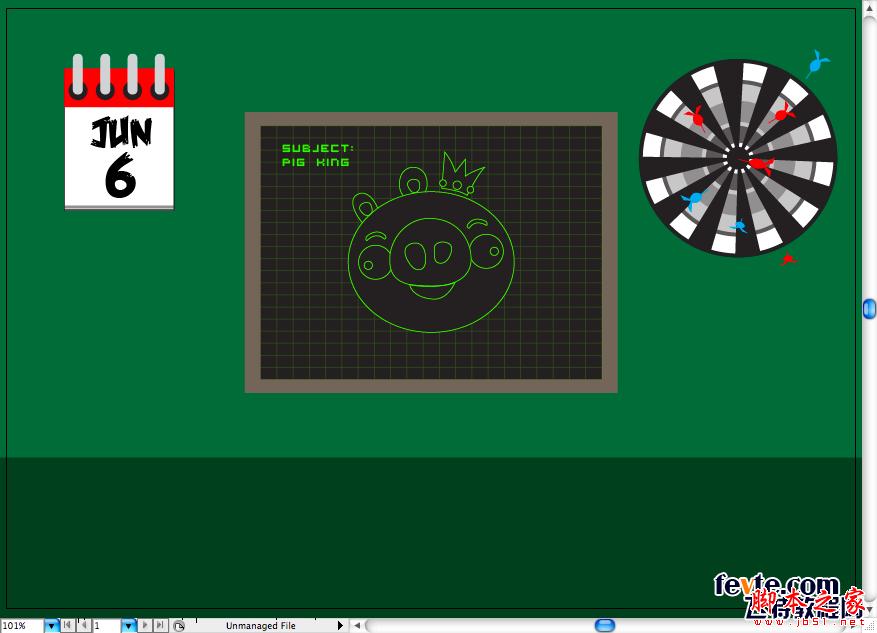Click the artboard number field showing 1
The height and width of the screenshot is (633, 877).
pos(106,626)
